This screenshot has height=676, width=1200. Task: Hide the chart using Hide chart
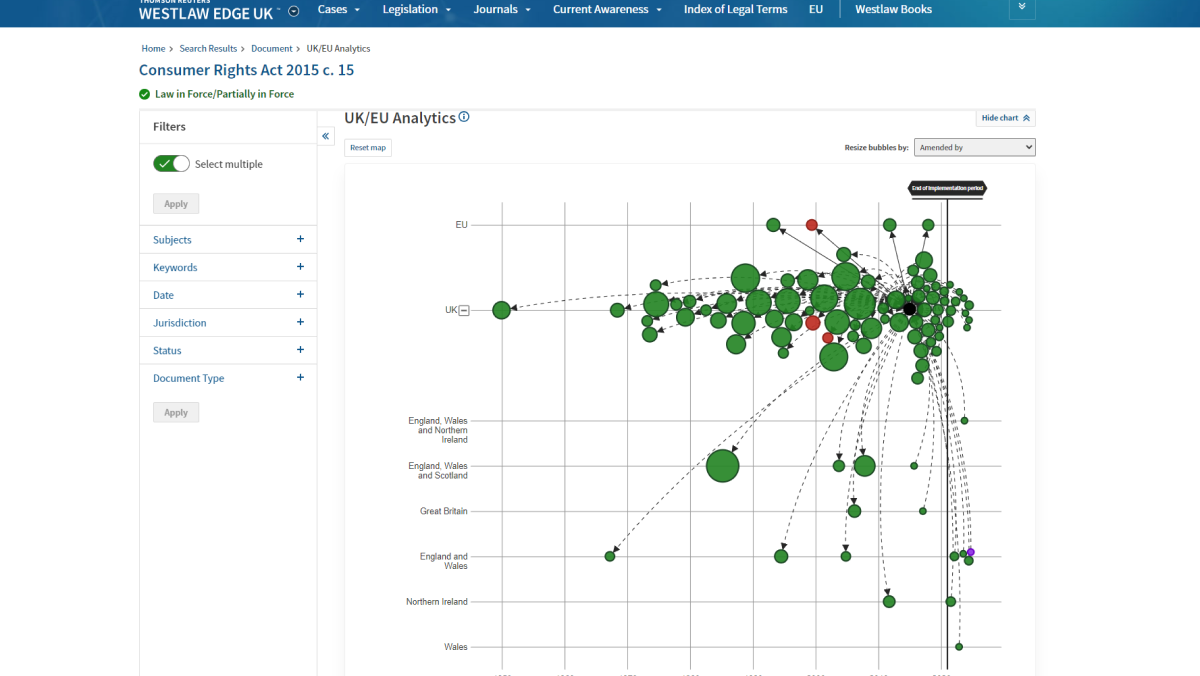1005,117
